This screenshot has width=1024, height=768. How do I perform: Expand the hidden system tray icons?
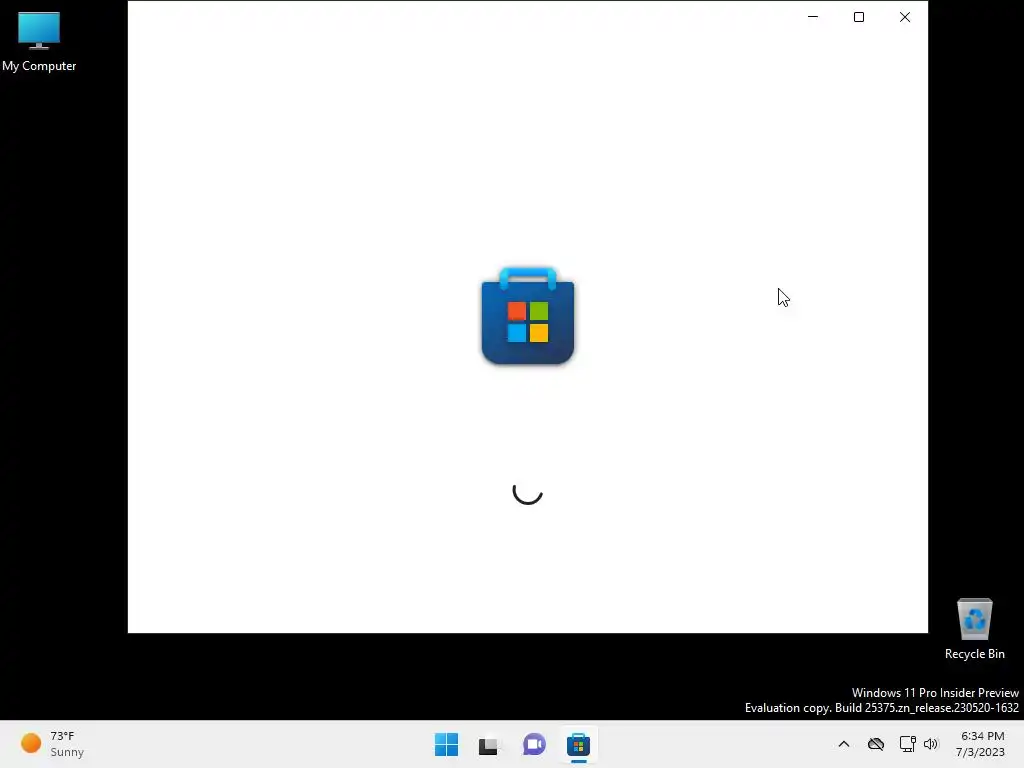pos(844,744)
